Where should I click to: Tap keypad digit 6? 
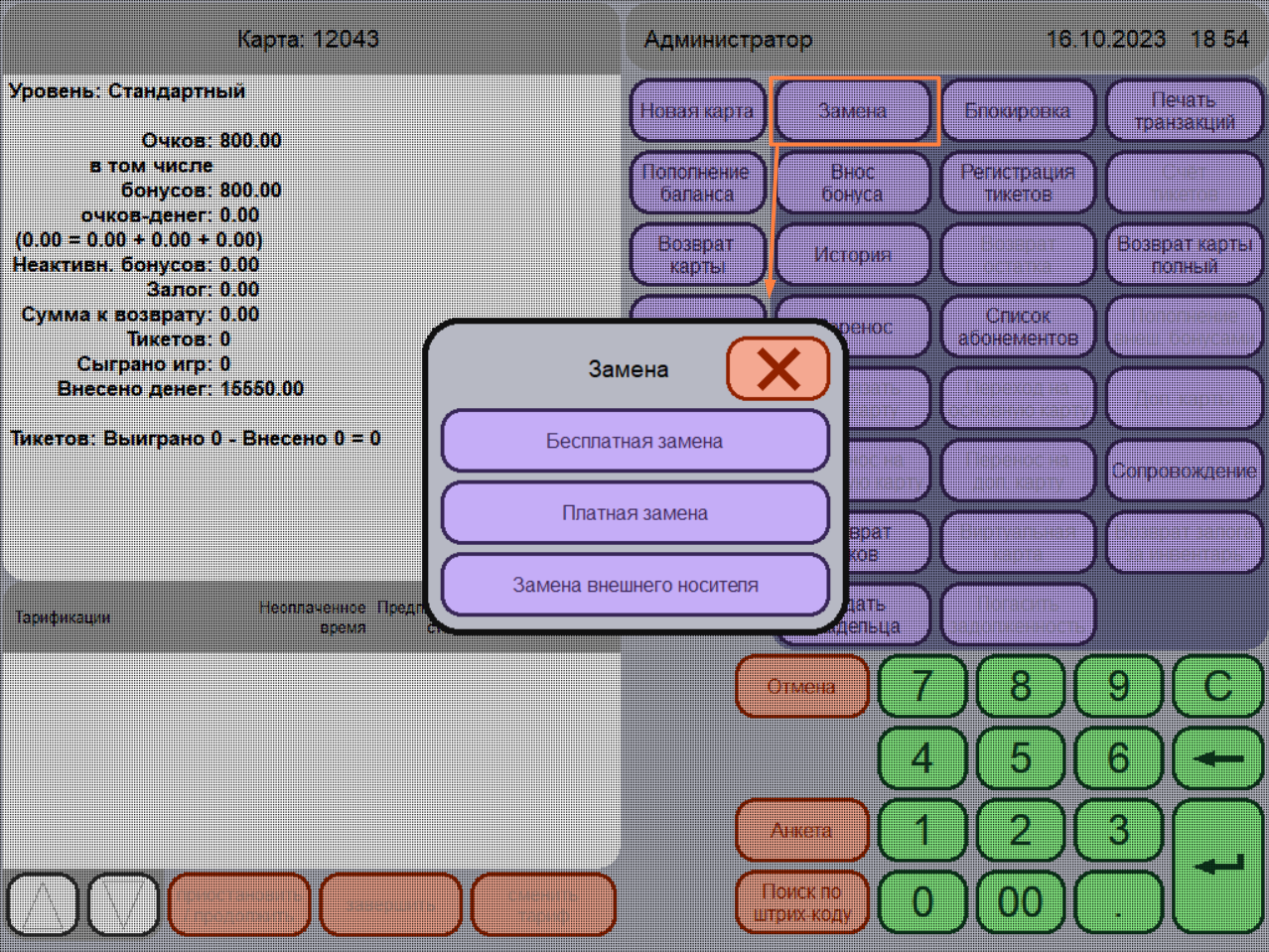pos(1119,758)
